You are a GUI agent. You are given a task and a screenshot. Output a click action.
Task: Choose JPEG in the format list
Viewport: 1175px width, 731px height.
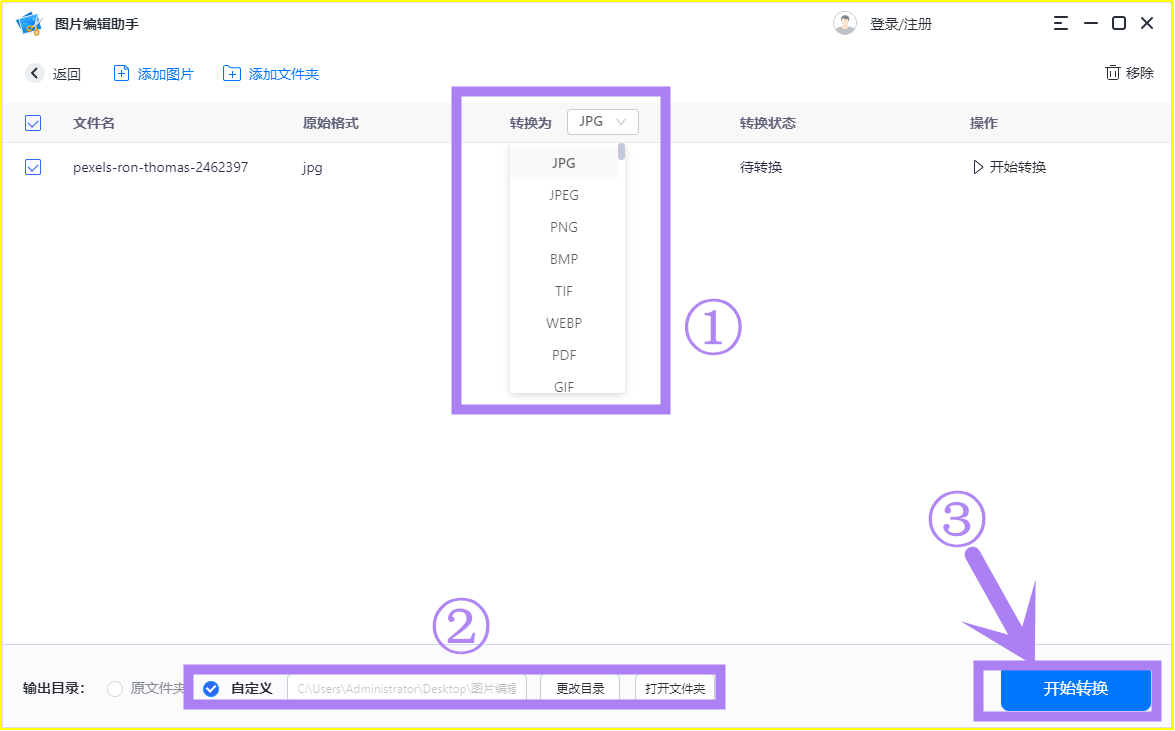click(x=564, y=195)
